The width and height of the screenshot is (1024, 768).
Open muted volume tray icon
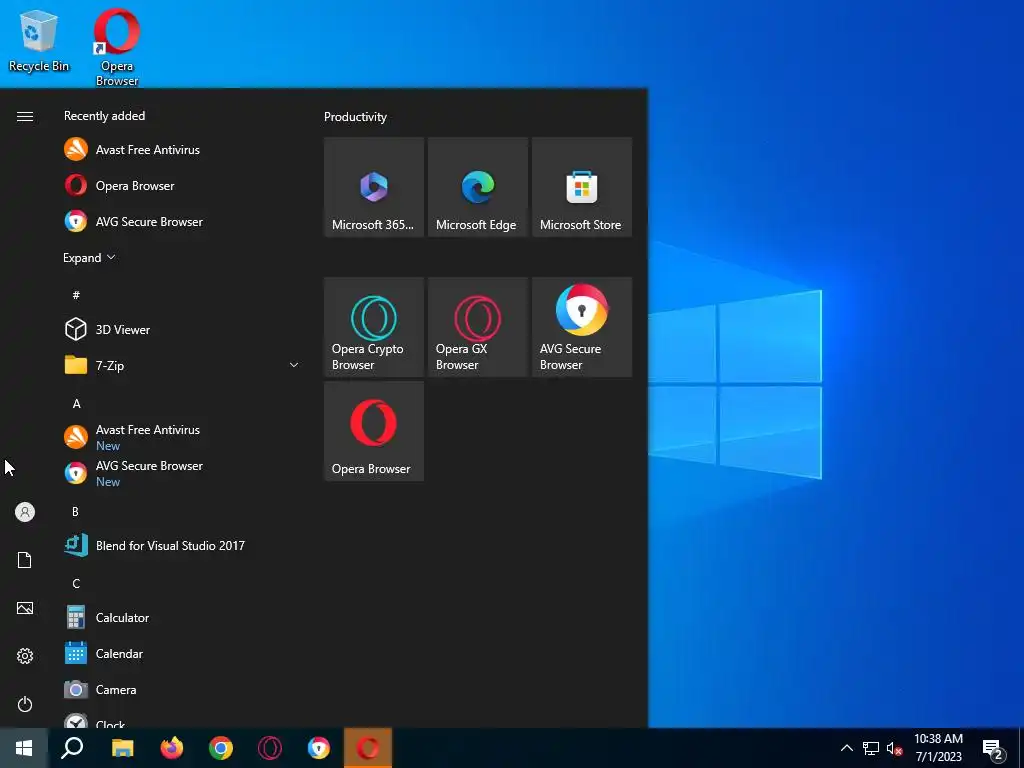[894, 748]
